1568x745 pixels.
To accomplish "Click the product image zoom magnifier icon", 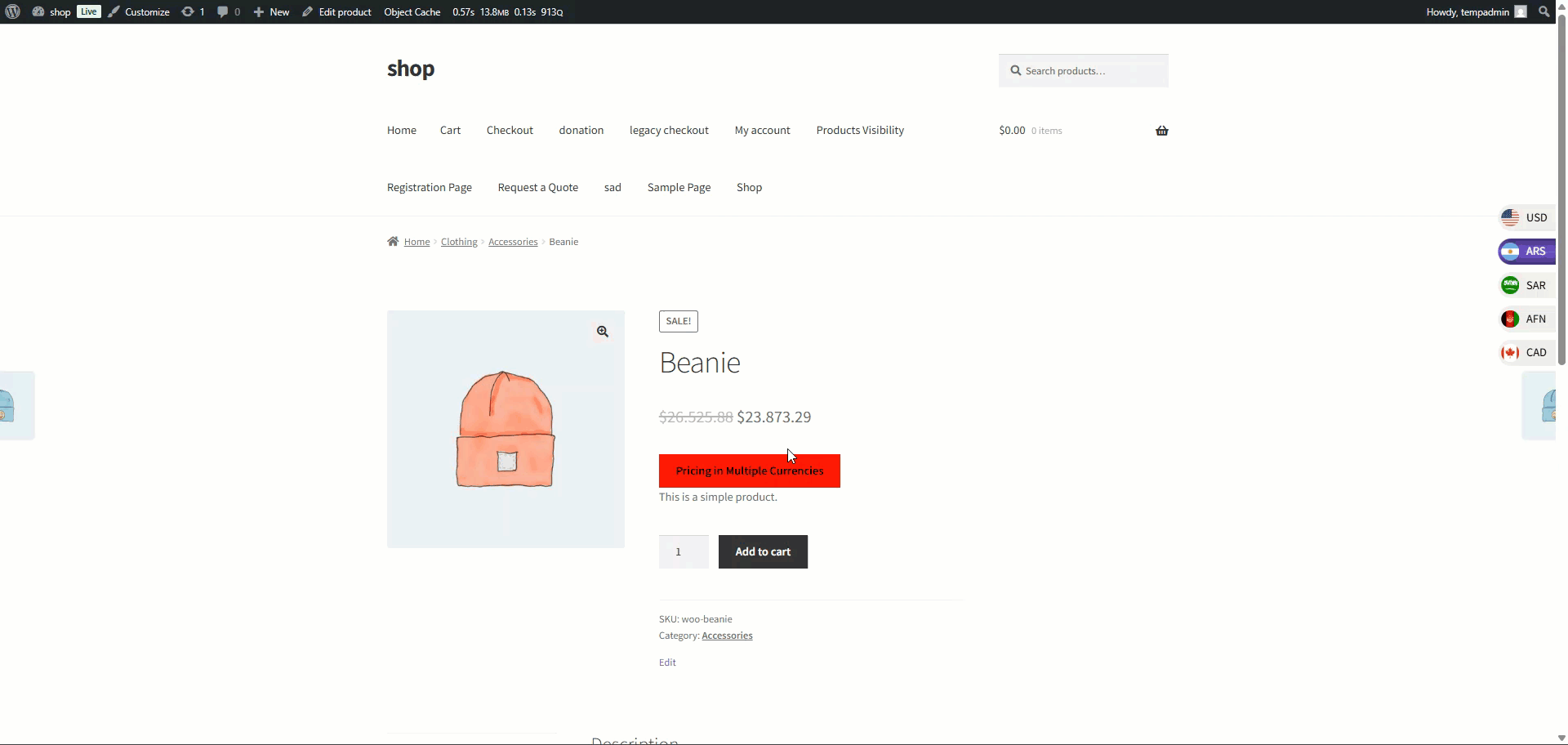I will [x=602, y=332].
